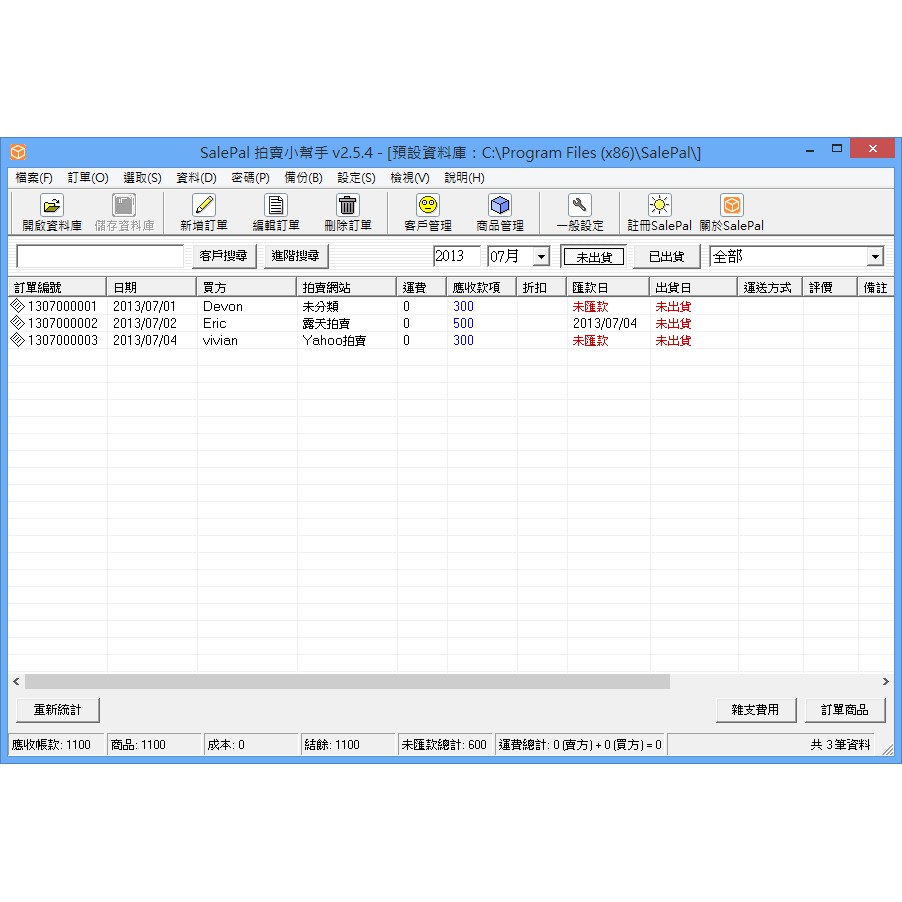Open the 關於SalePal about icon
This screenshot has height=902, width=902.
pyautogui.click(x=732, y=206)
